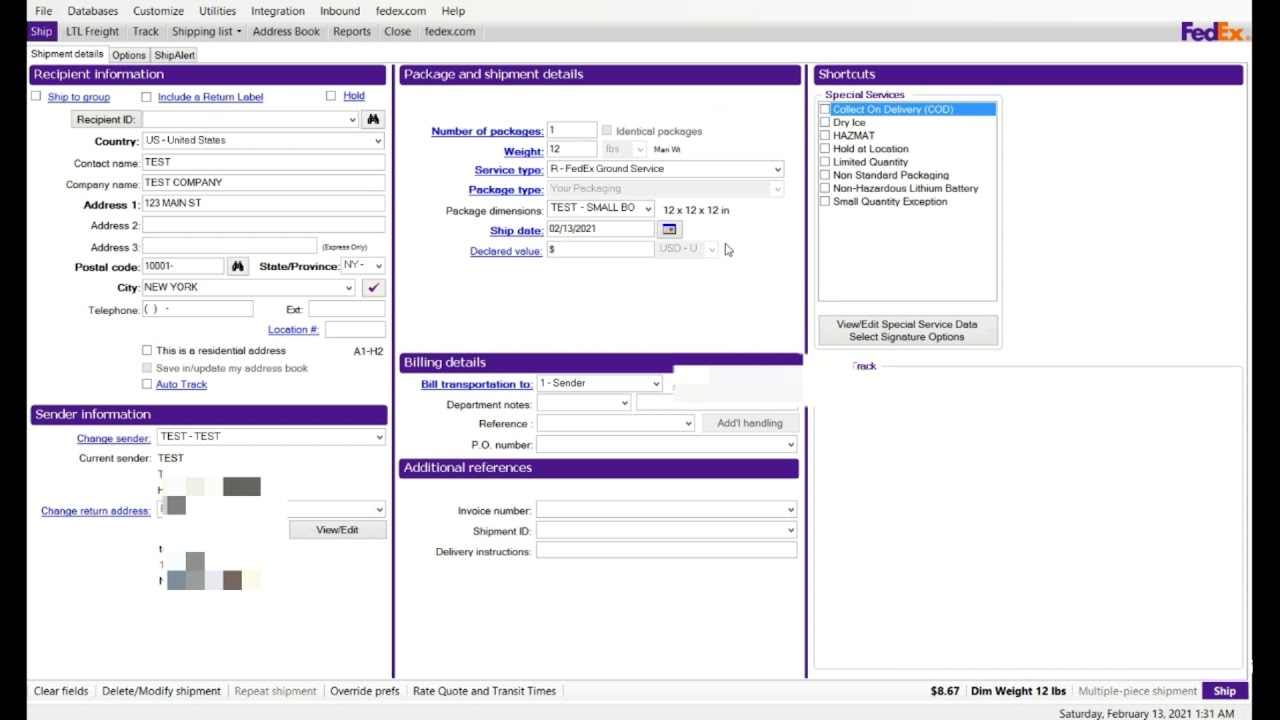Open State/Province dropdown
The height and width of the screenshot is (720, 1280).
[377, 266]
